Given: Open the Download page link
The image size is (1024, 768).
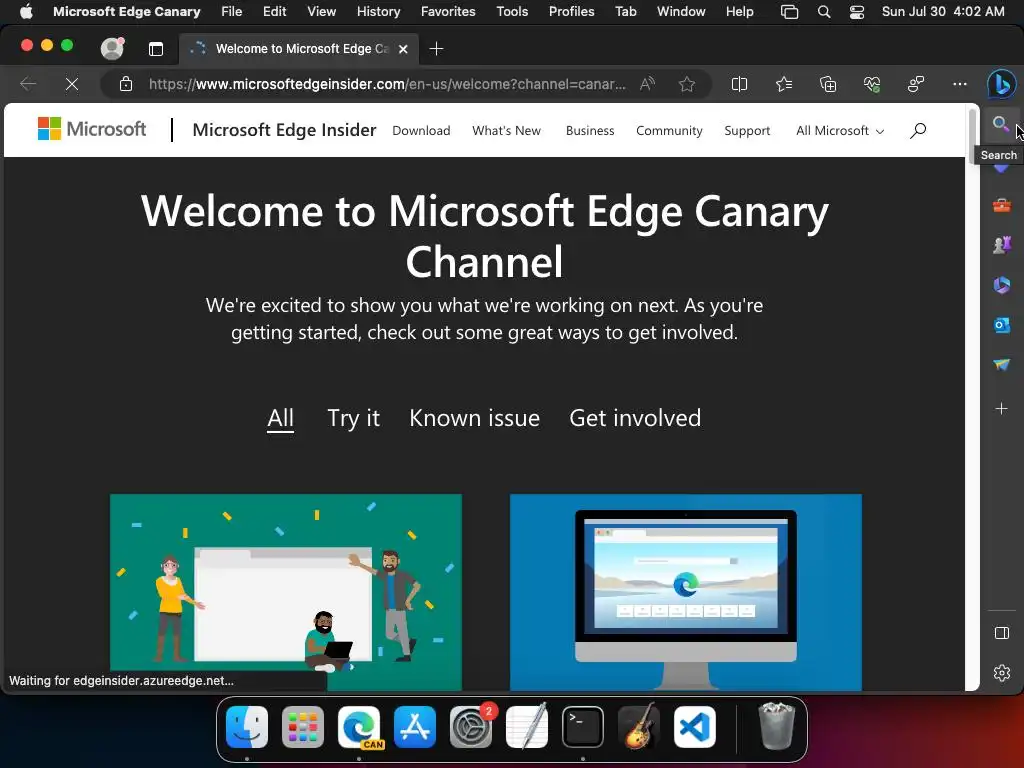Looking at the screenshot, I should click(421, 131).
